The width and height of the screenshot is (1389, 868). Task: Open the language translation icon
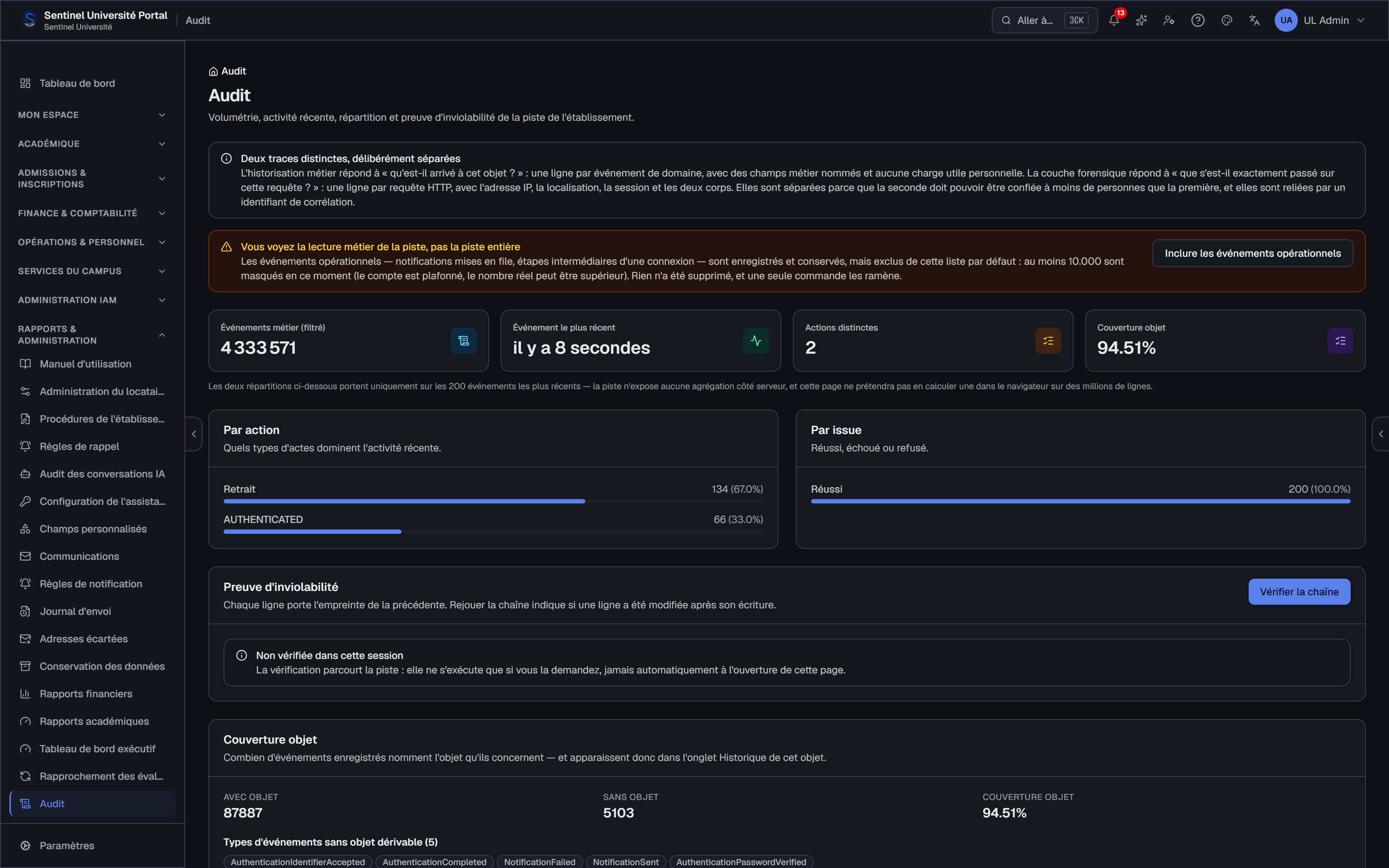(1255, 20)
